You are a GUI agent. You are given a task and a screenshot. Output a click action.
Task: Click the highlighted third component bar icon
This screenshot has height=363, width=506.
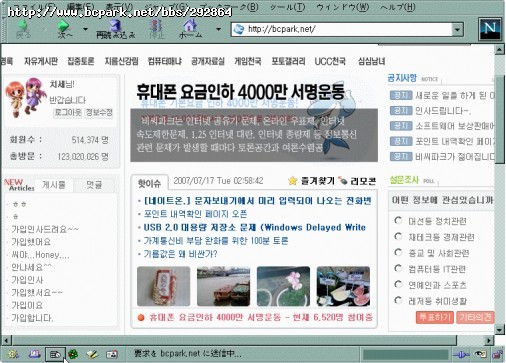pyautogui.click(x=55, y=354)
